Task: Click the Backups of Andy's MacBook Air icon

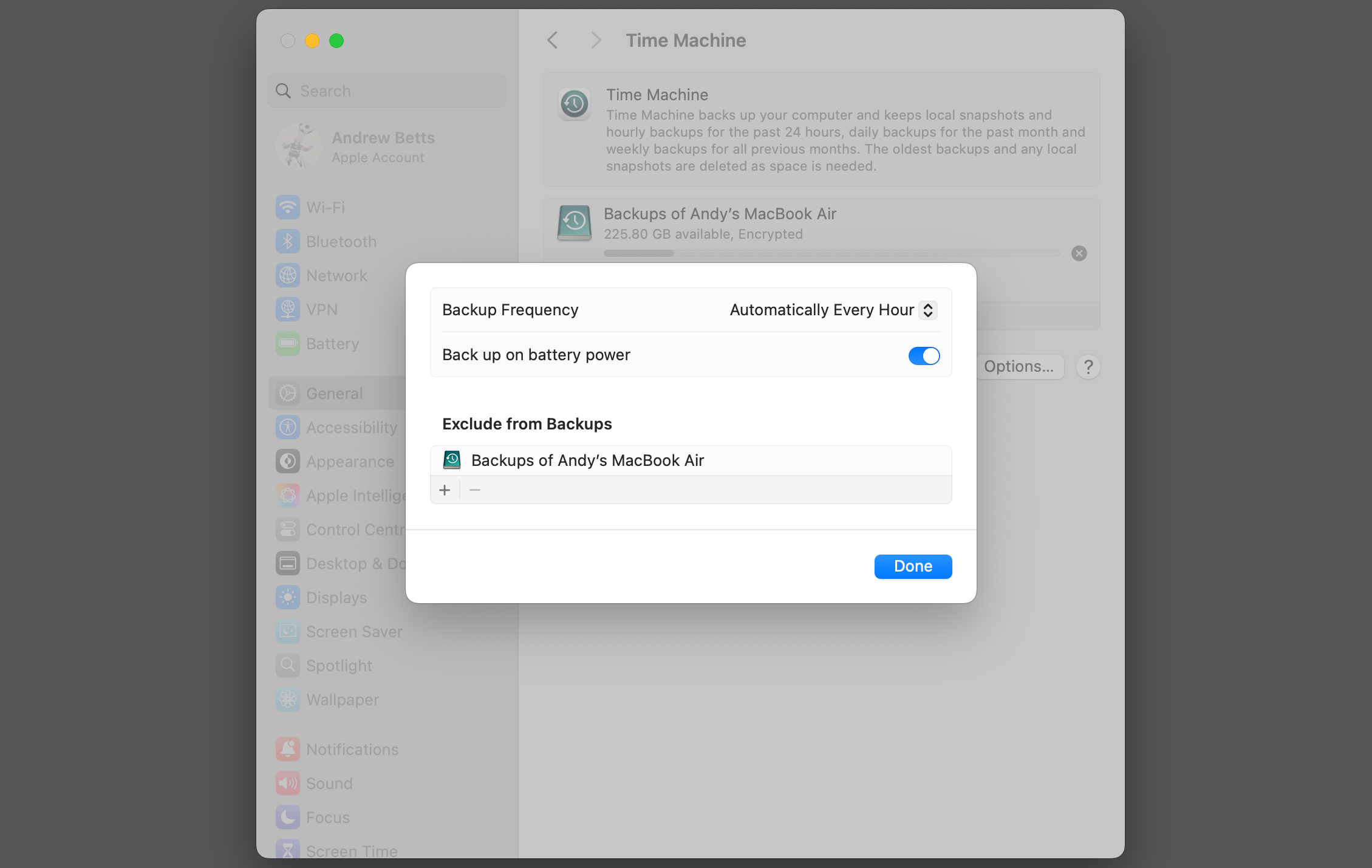Action: [x=452, y=459]
